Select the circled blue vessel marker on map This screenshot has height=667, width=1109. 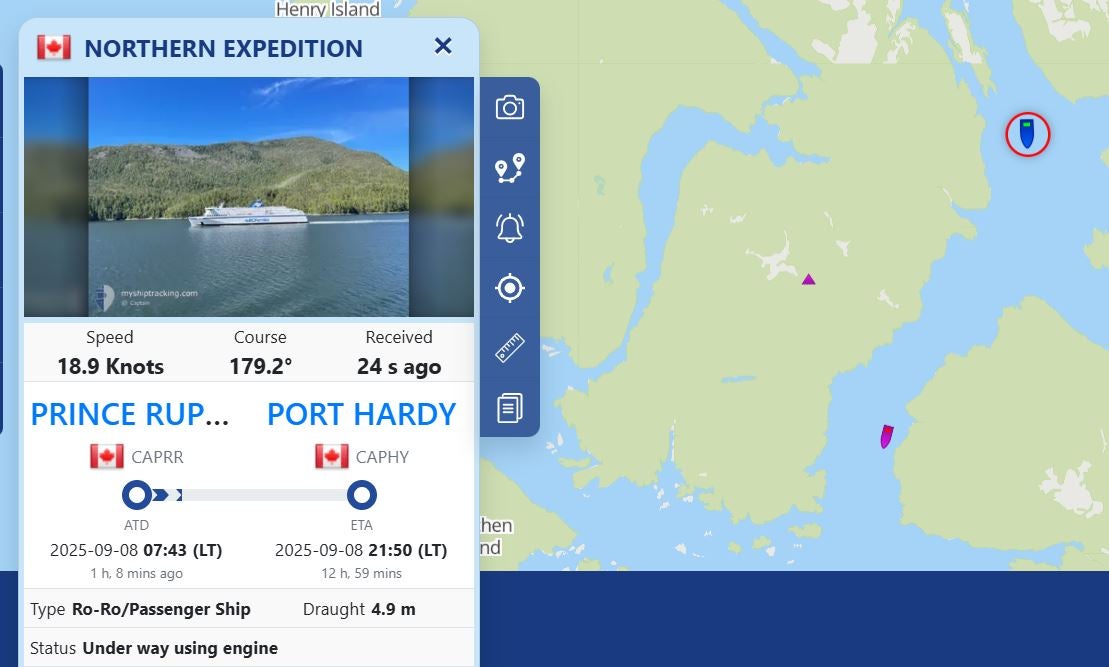pyautogui.click(x=1026, y=136)
